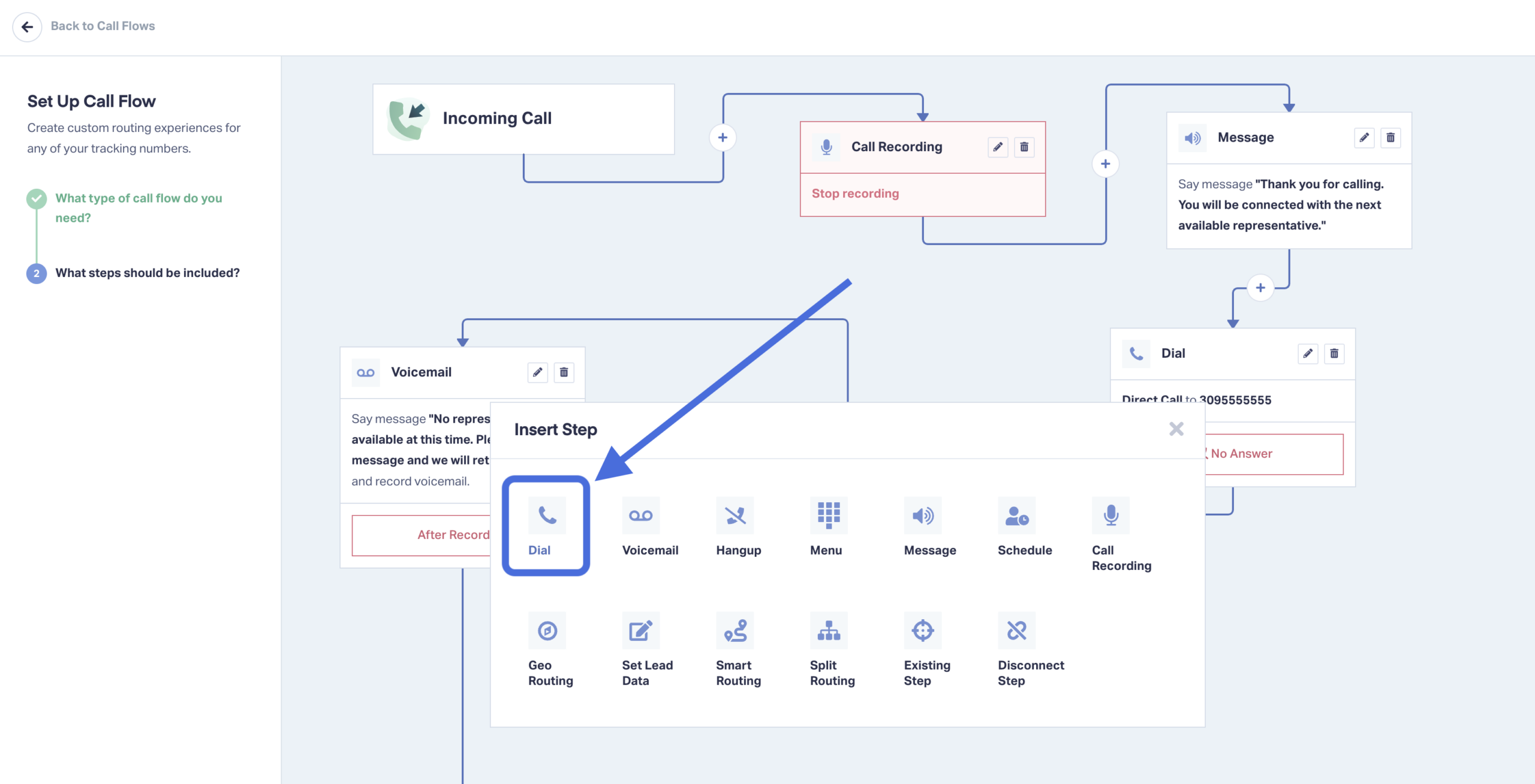Add step after Incoming Call
The height and width of the screenshot is (784, 1535).
(x=723, y=137)
